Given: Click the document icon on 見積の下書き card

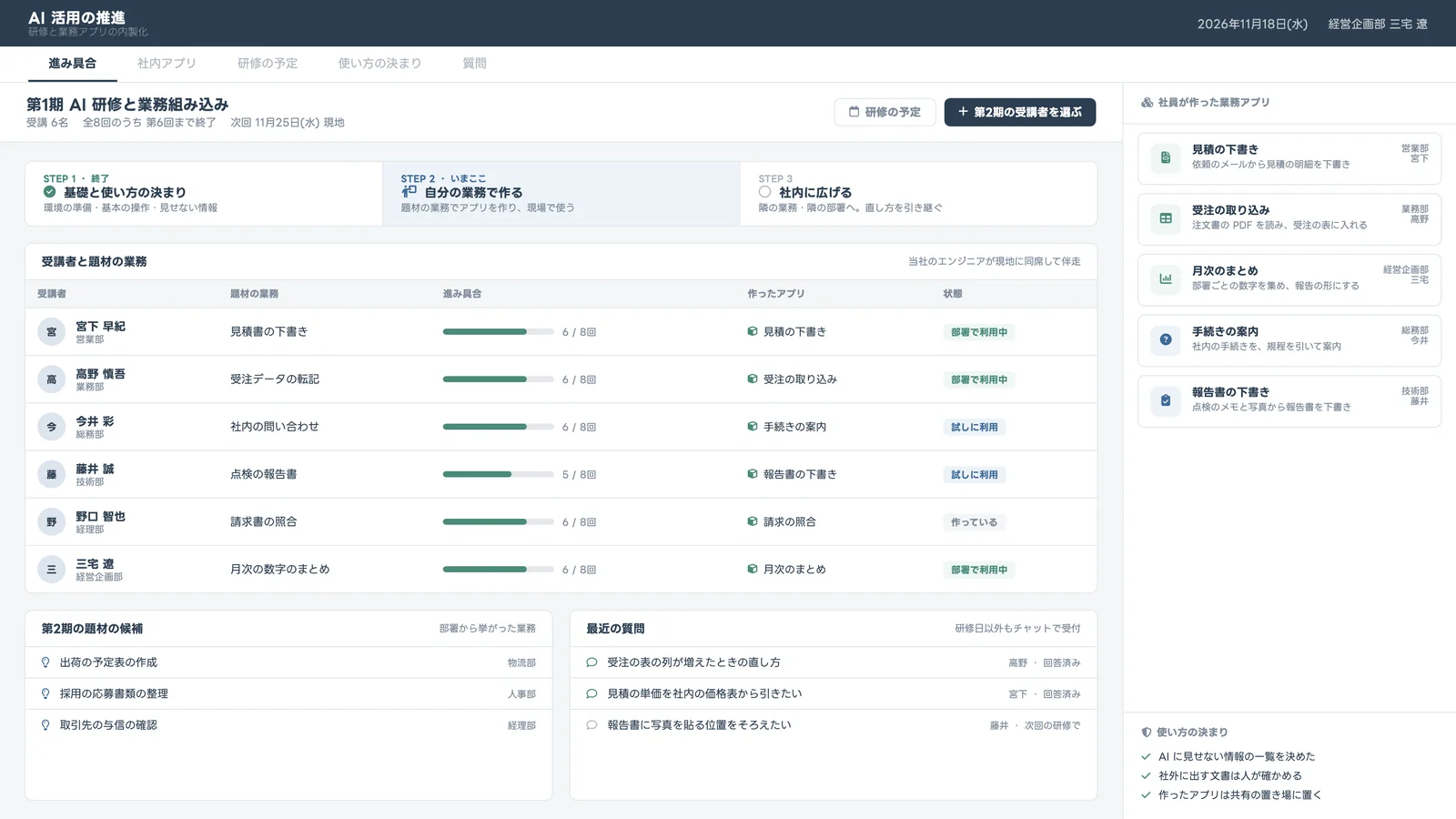Looking at the screenshot, I should (1166, 157).
